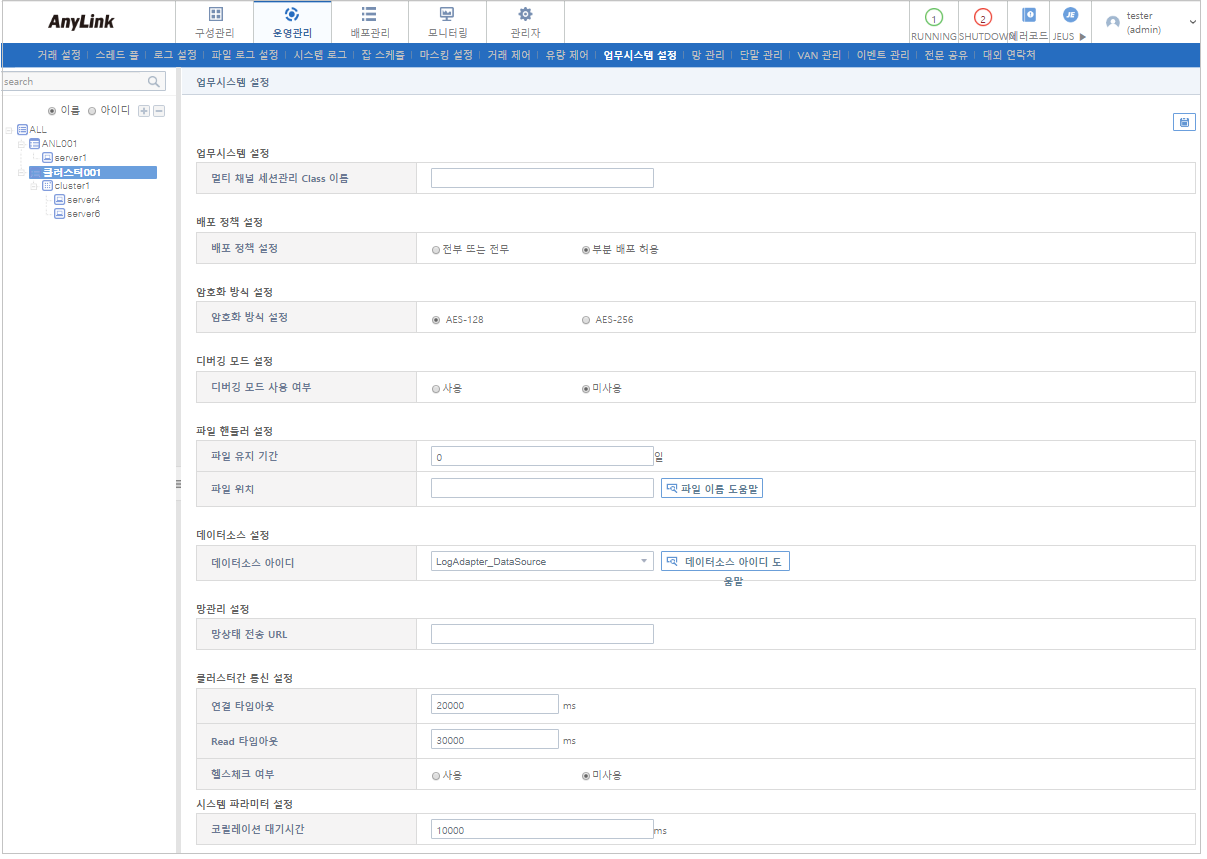Collapse the ANL001 tree node
1207x859 pixels.
tap(21, 144)
